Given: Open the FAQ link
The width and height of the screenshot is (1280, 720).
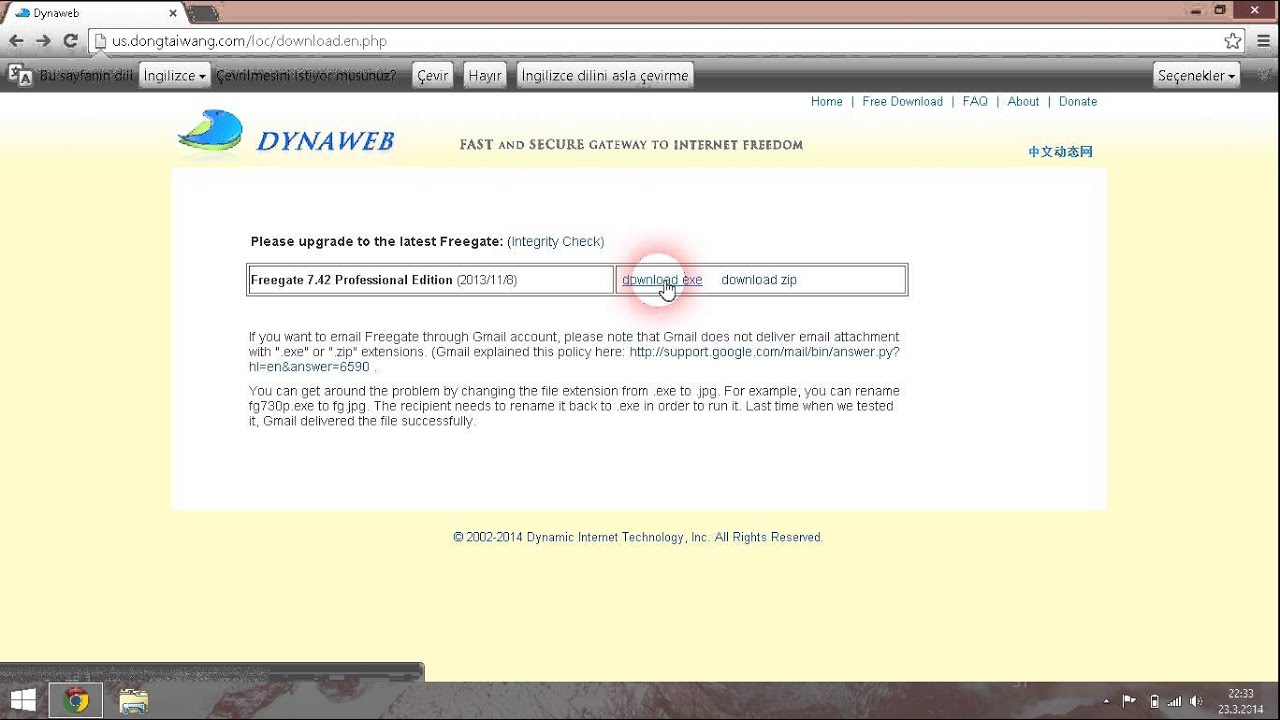Looking at the screenshot, I should click(975, 101).
